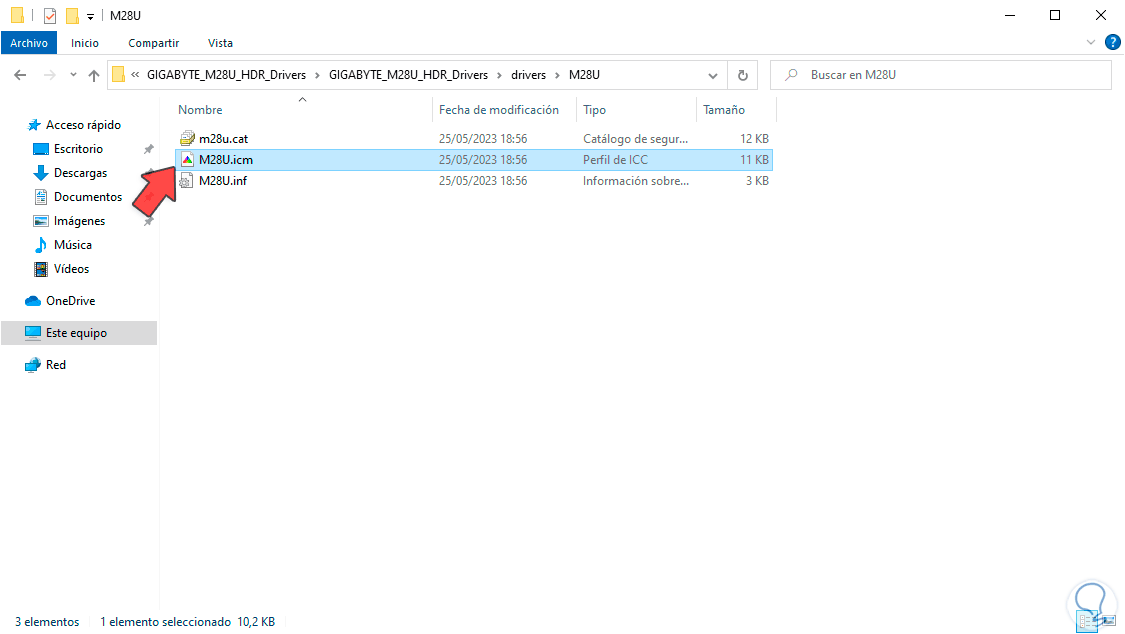
Task: Click Perfil de ICC type cell
Action: point(615,159)
